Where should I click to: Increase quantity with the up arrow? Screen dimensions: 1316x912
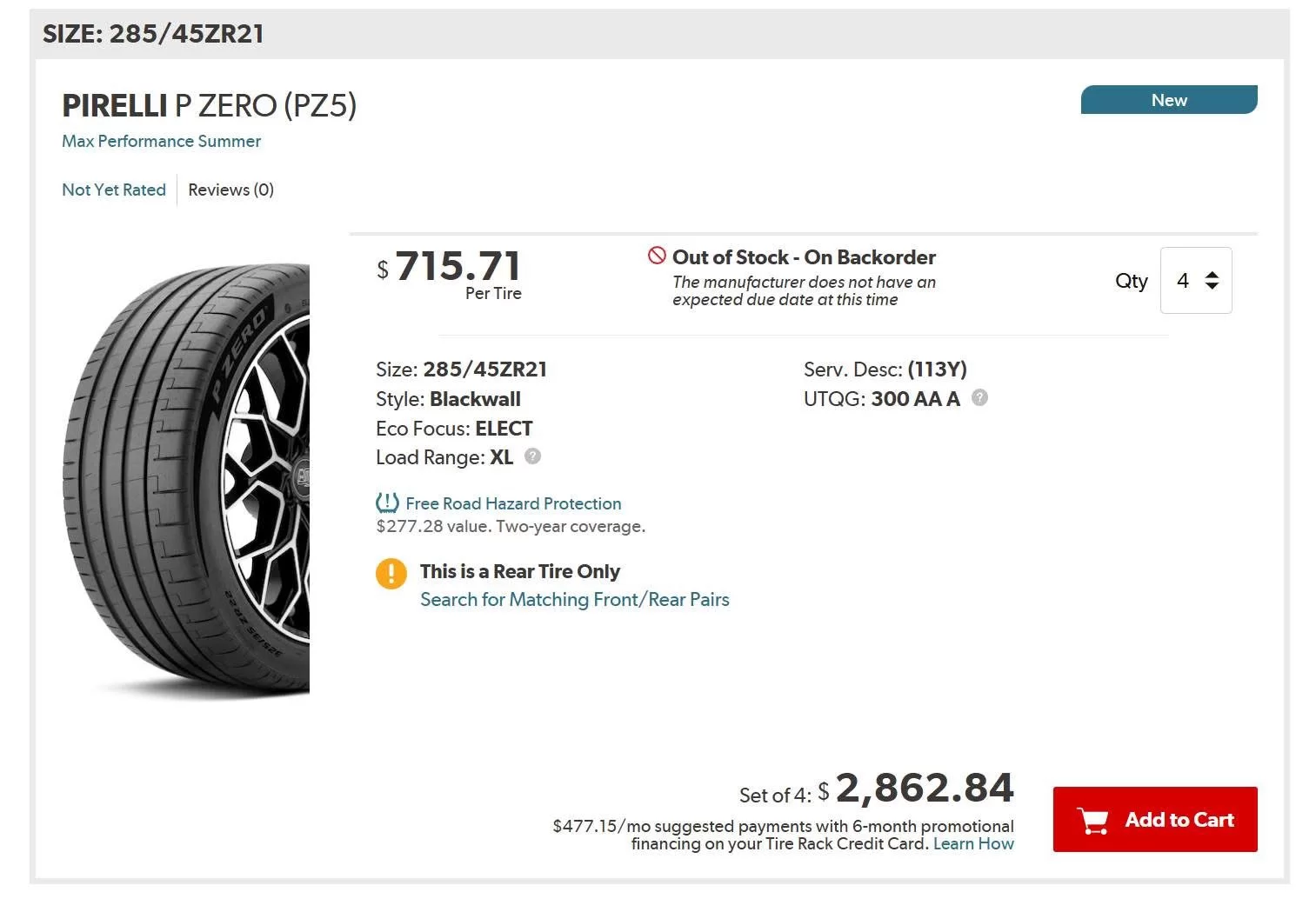tap(1212, 274)
